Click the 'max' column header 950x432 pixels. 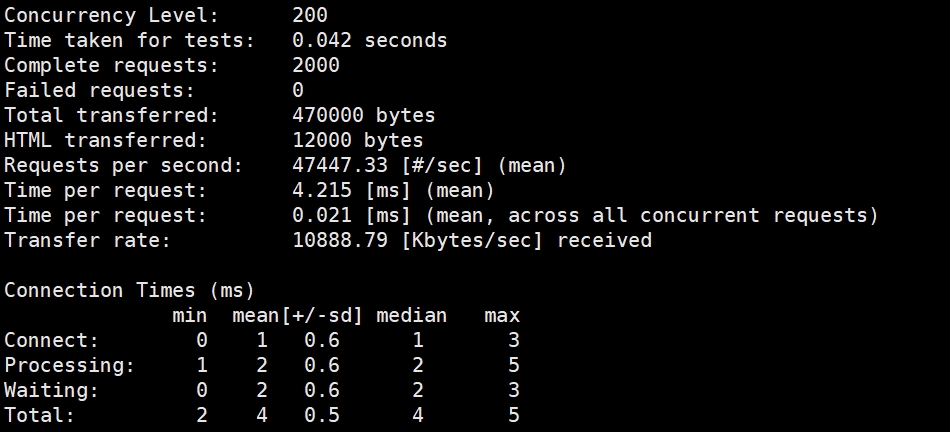coord(502,315)
